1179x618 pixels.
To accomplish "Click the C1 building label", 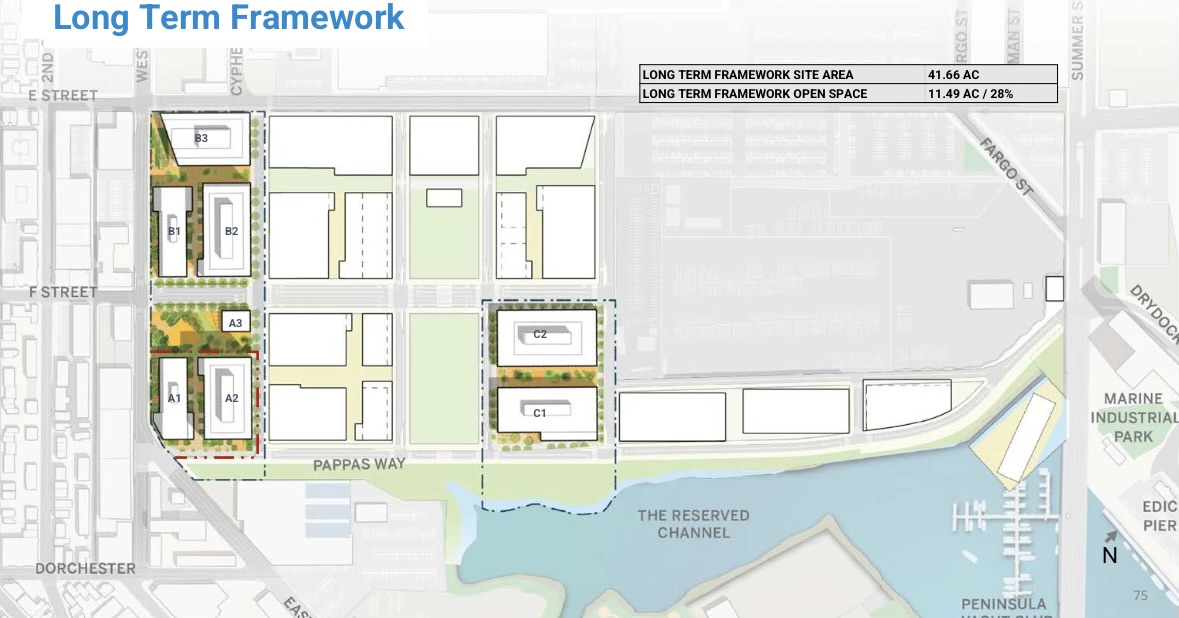I will point(539,413).
